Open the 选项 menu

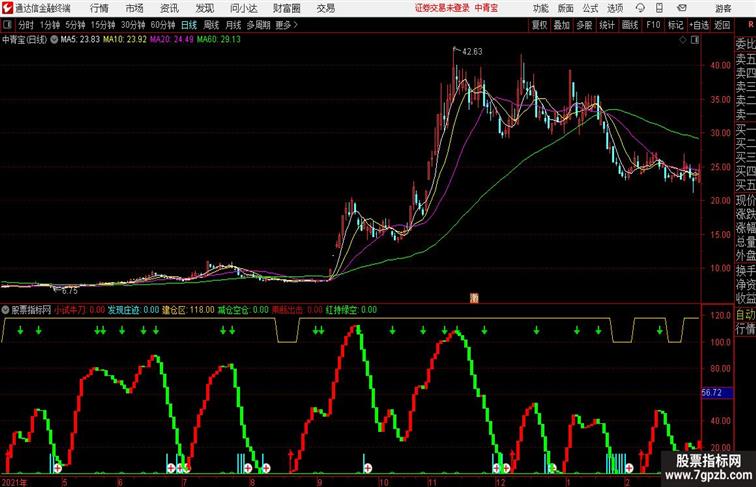point(615,8)
